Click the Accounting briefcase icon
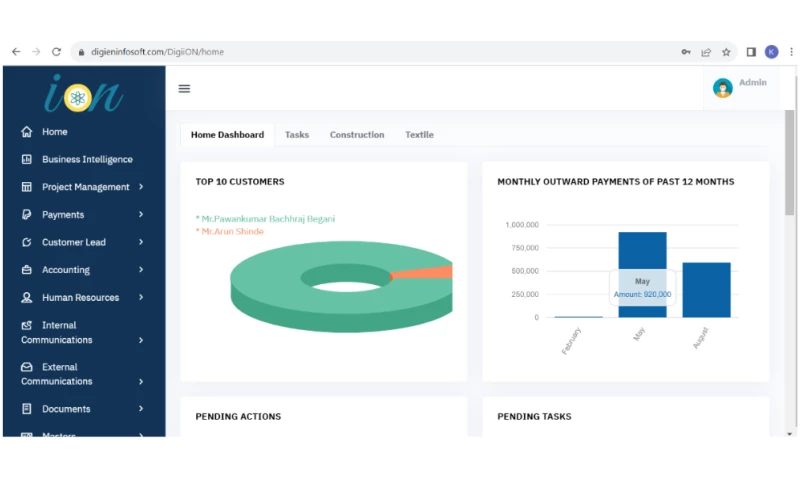The image size is (800, 480). click(27, 269)
